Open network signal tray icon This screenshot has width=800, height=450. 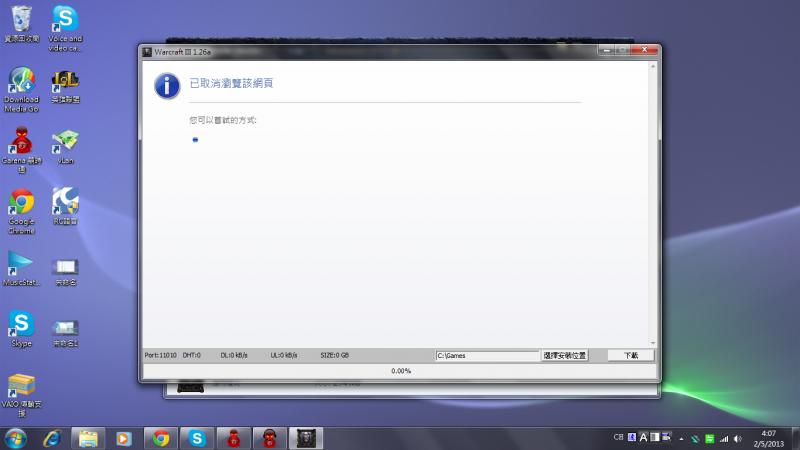(x=724, y=438)
